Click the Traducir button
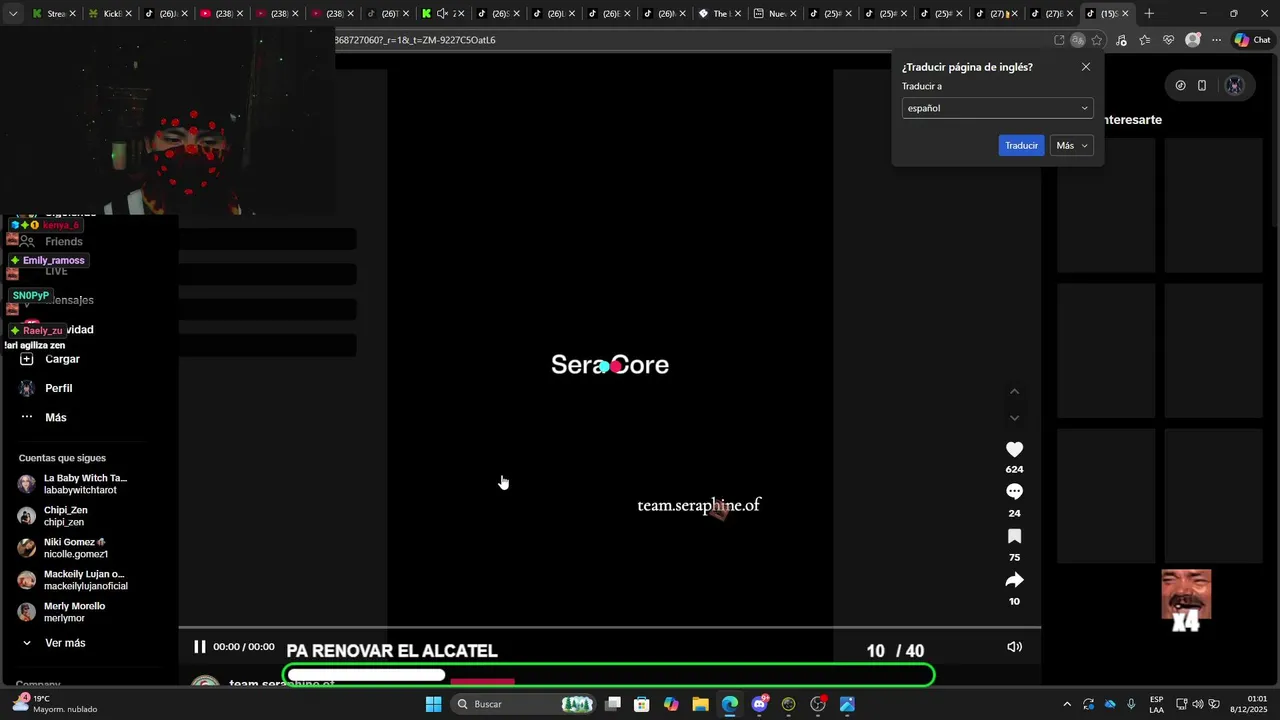Image resolution: width=1280 pixels, height=720 pixels. (x=1021, y=145)
